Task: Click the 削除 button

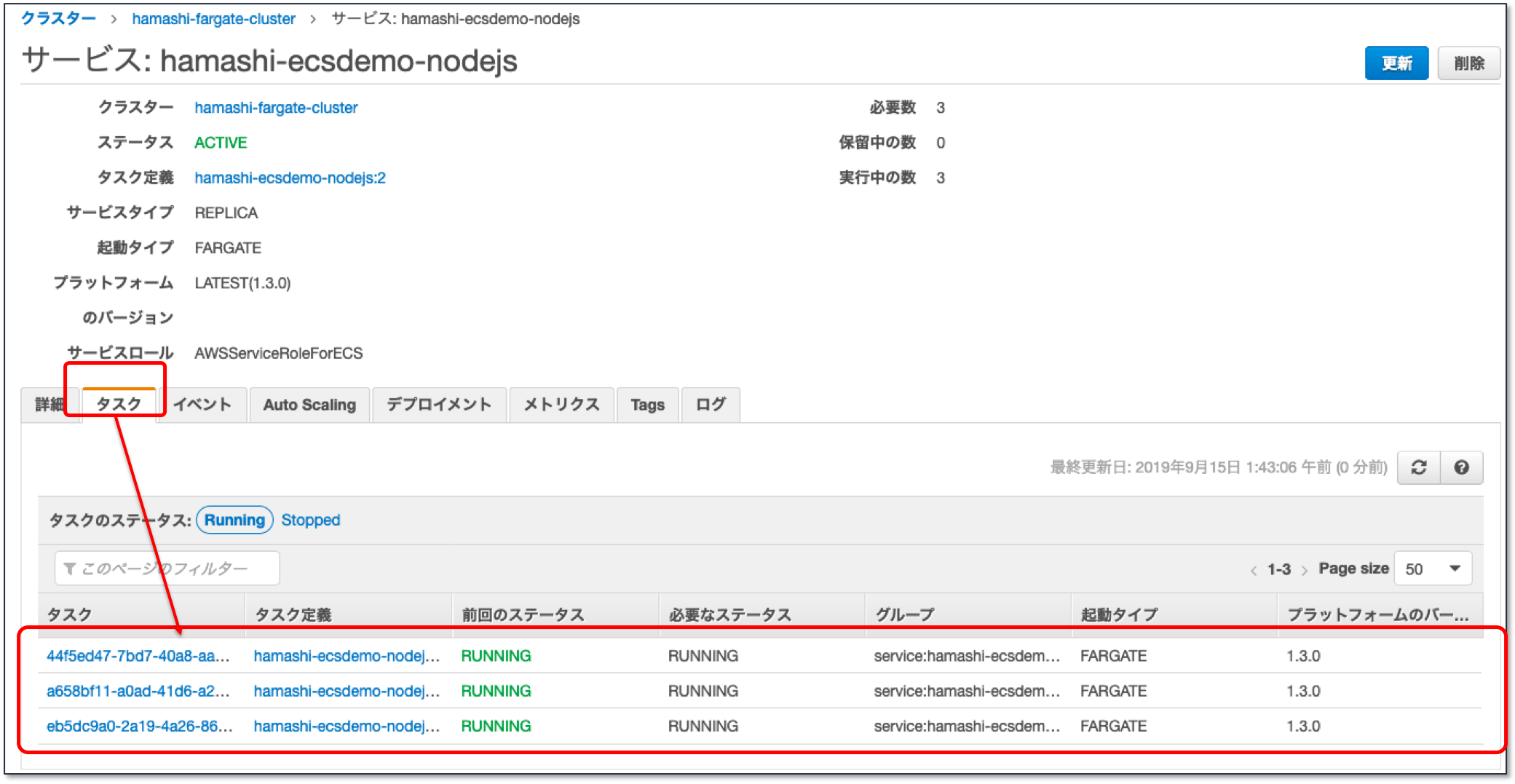Action: (1469, 63)
